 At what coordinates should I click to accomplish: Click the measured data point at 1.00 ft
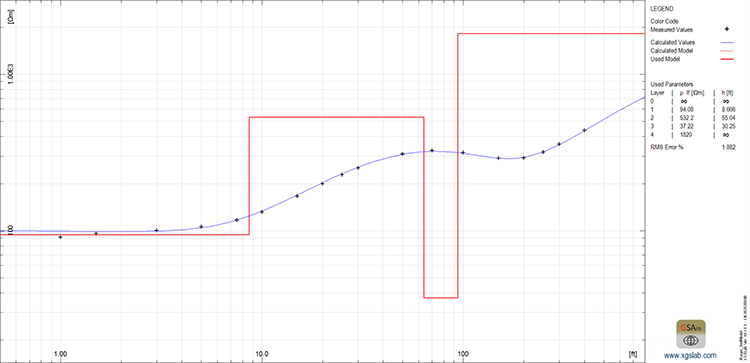pyautogui.click(x=60, y=237)
